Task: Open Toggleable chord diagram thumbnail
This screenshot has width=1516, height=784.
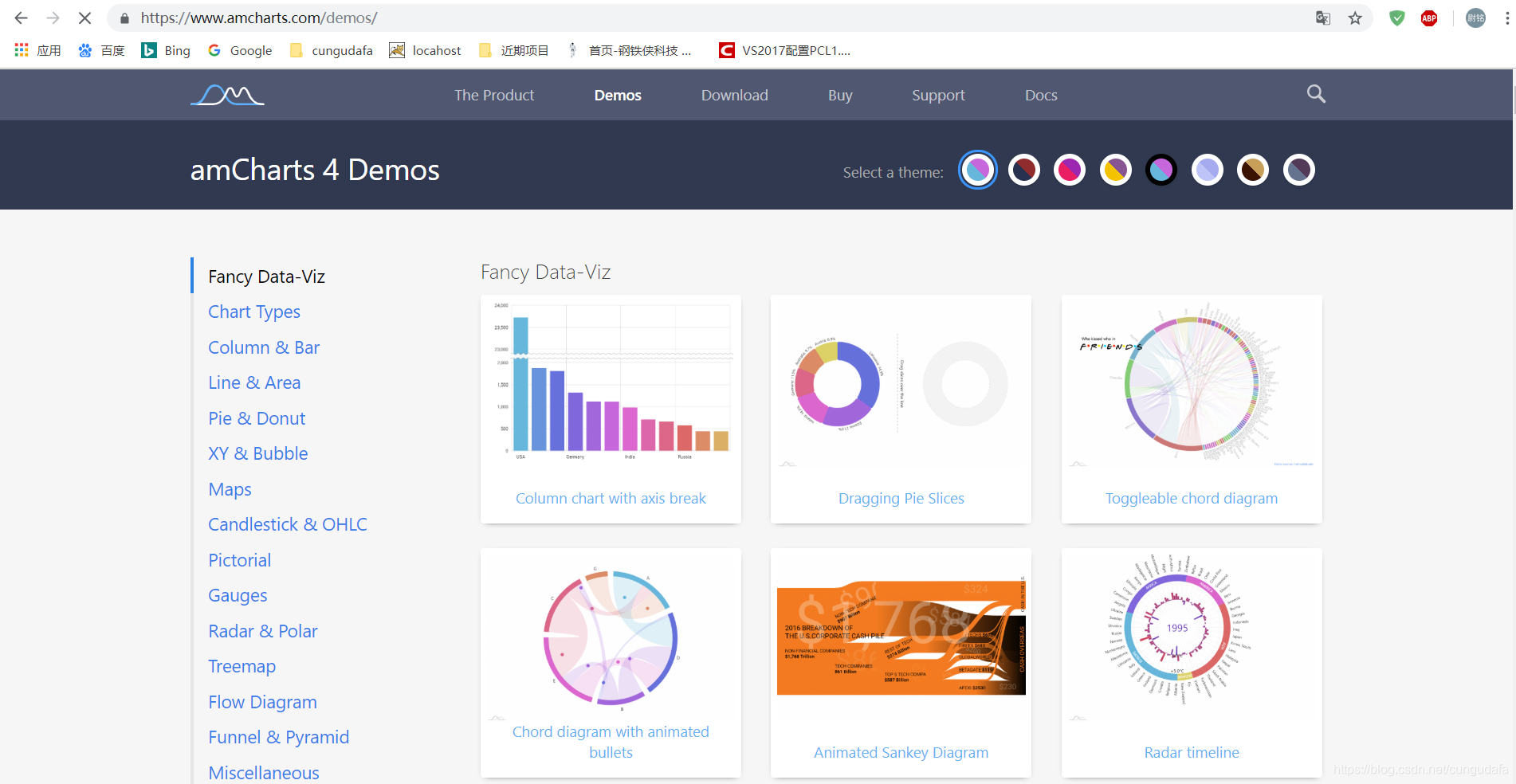Action: [1192, 384]
